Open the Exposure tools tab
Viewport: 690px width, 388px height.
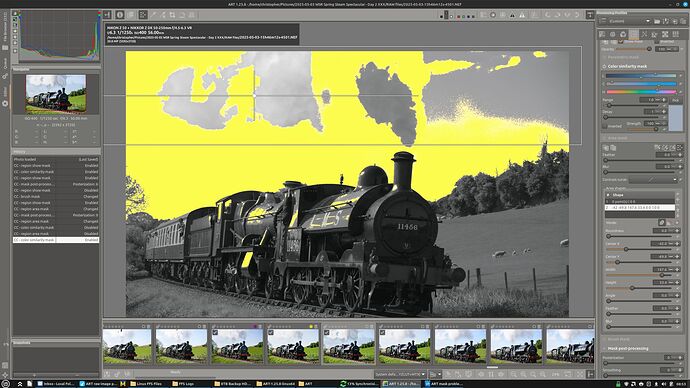tap(602, 34)
